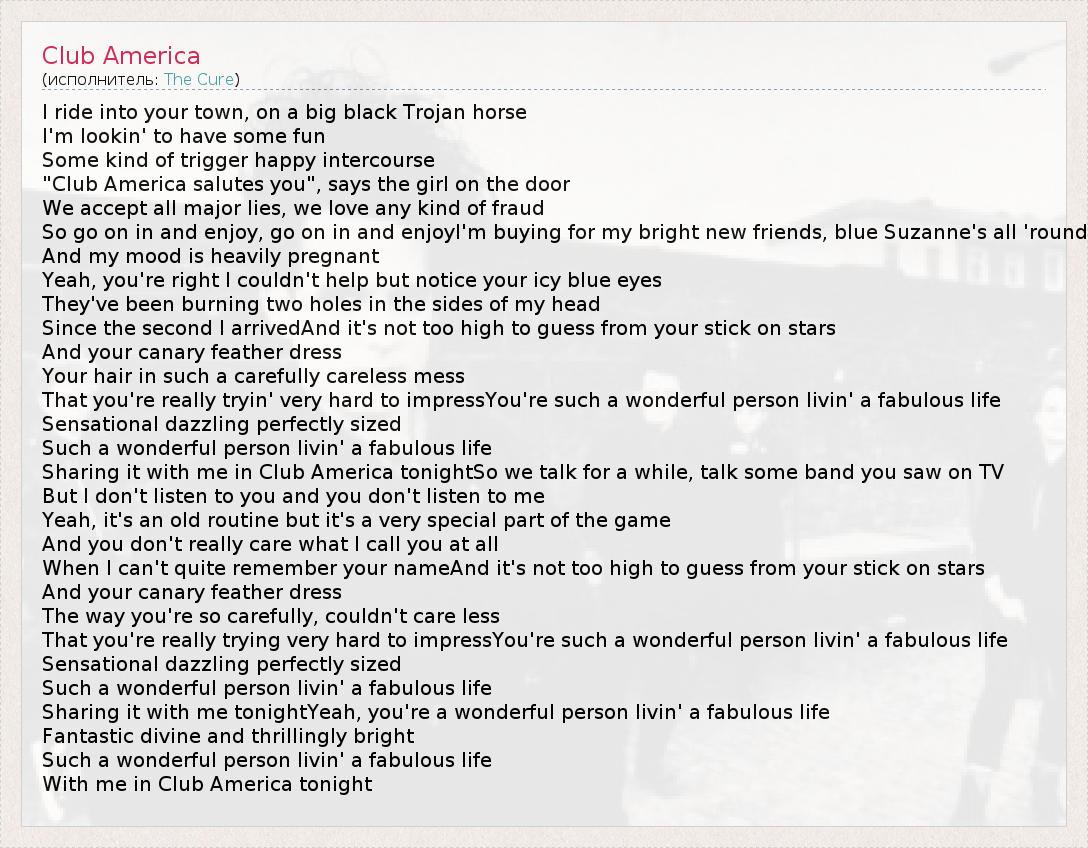
Task: Click the 'We accept all major lies' line
Action: click(293, 208)
